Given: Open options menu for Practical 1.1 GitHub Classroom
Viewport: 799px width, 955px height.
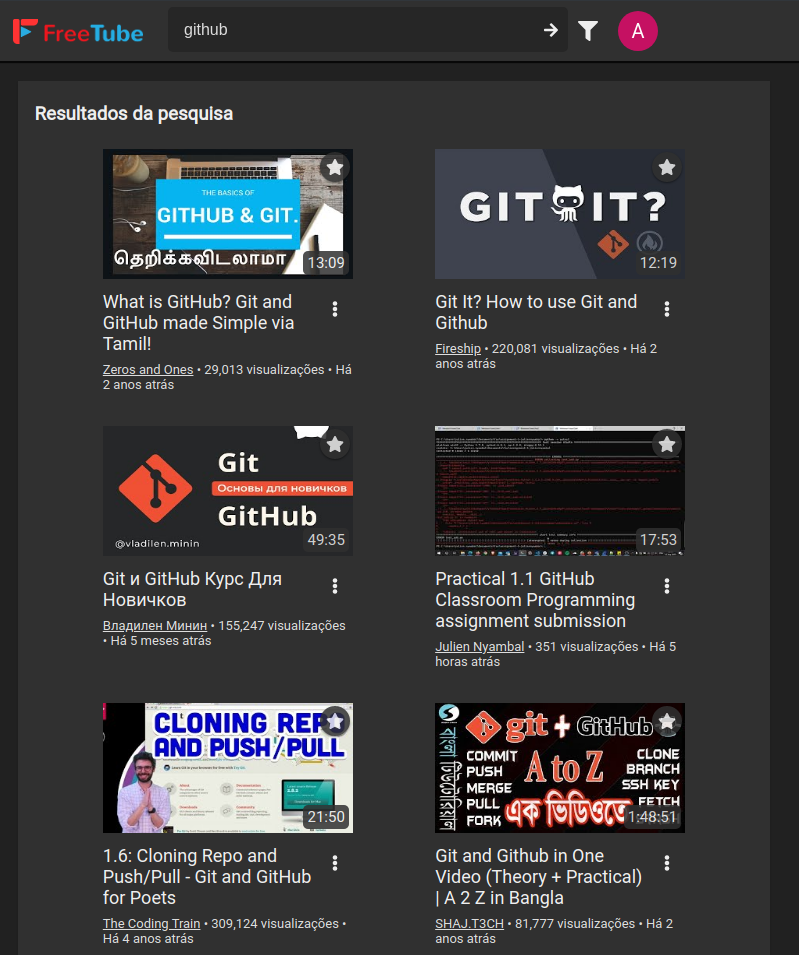Looking at the screenshot, I should pyautogui.click(x=667, y=586).
